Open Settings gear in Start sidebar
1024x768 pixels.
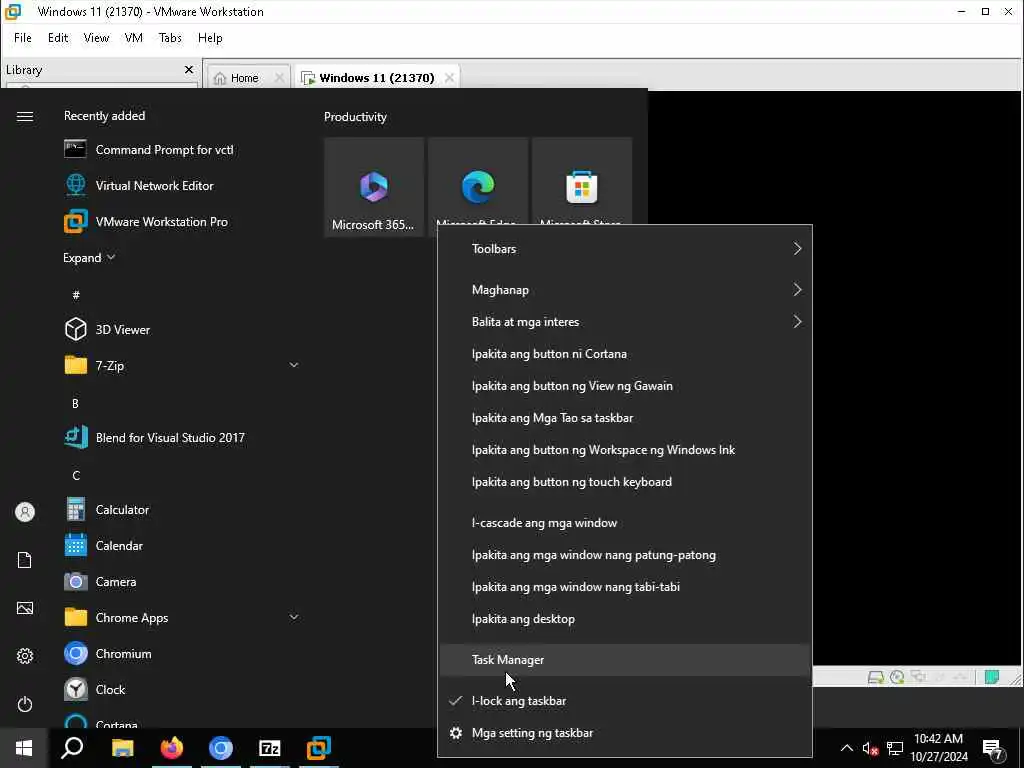point(25,656)
